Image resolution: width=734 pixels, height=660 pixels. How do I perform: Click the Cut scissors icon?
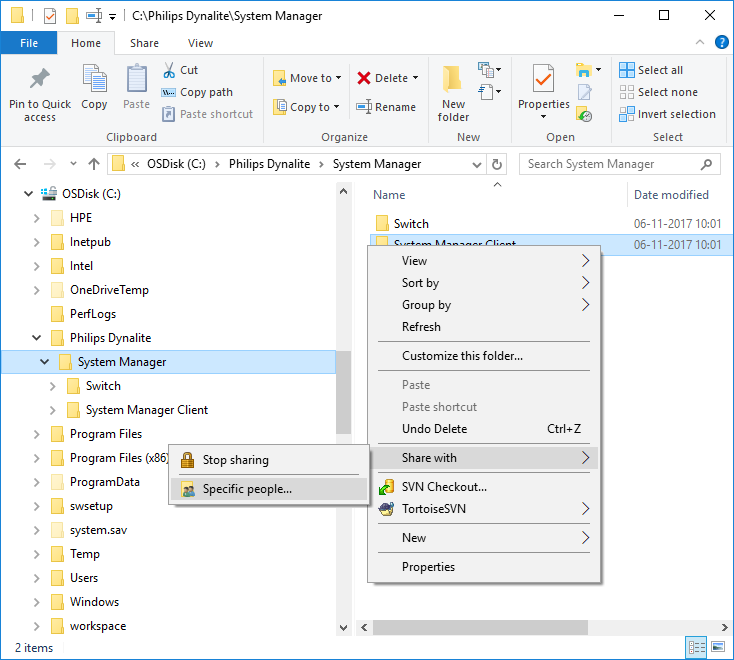pyautogui.click(x=169, y=70)
